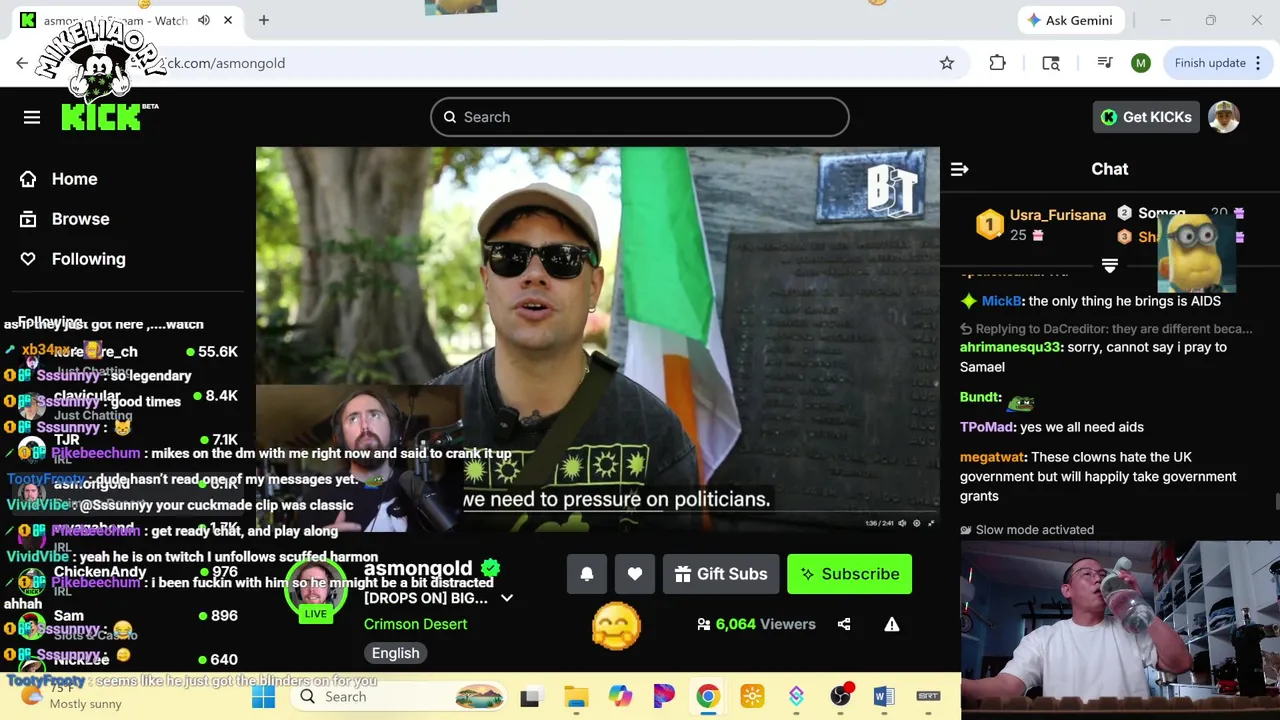This screenshot has height=720, width=1280.
Task: Go back in the Chrome browser
Action: click(x=22, y=63)
